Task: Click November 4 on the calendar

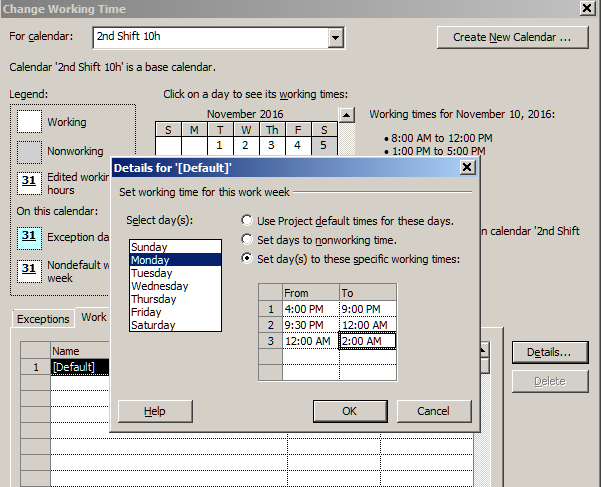Action: (x=298, y=145)
